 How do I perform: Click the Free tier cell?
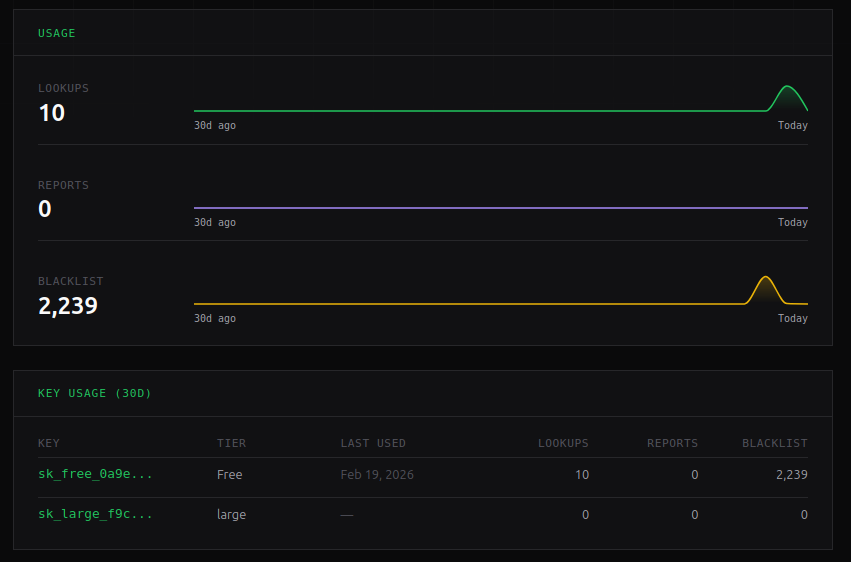(230, 475)
